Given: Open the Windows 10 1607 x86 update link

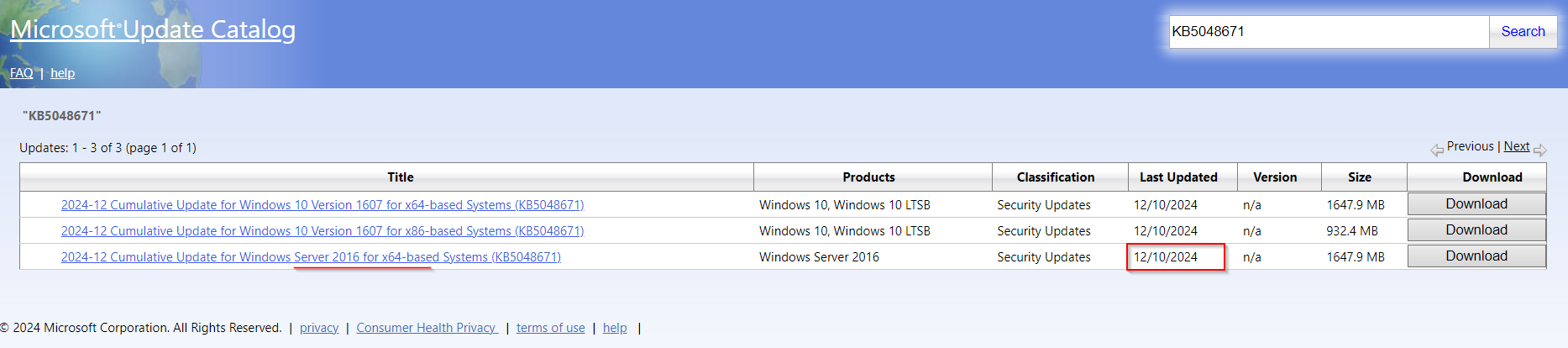Looking at the screenshot, I should pyautogui.click(x=323, y=231).
